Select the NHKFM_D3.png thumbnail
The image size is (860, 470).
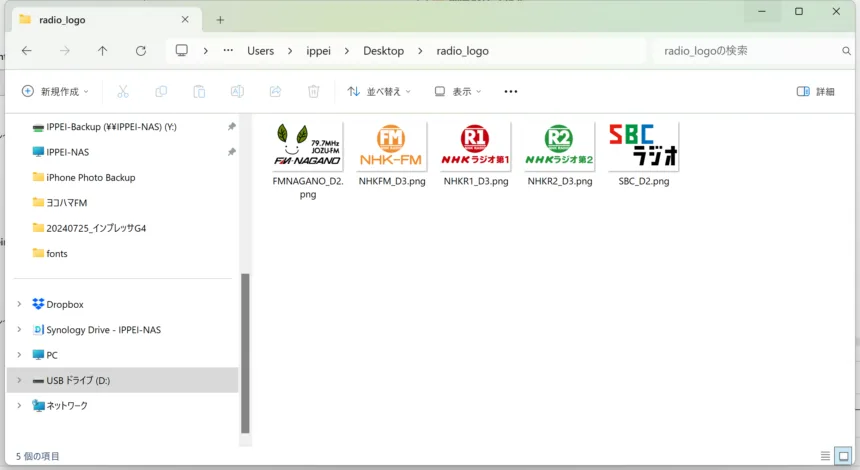(x=392, y=146)
